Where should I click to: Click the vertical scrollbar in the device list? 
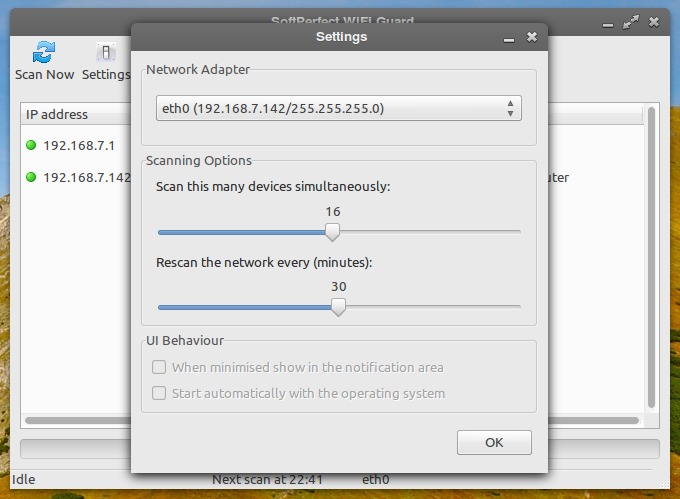(651, 258)
